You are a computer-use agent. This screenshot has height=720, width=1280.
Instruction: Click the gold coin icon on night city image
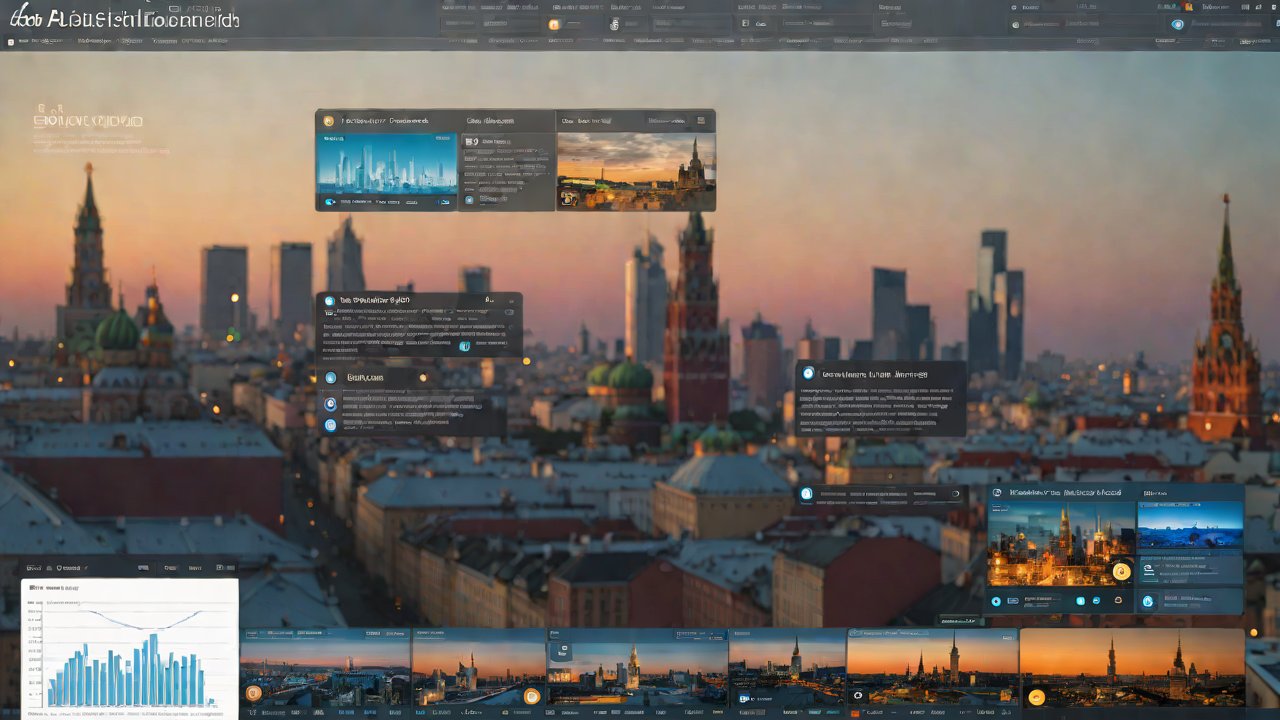click(1121, 571)
